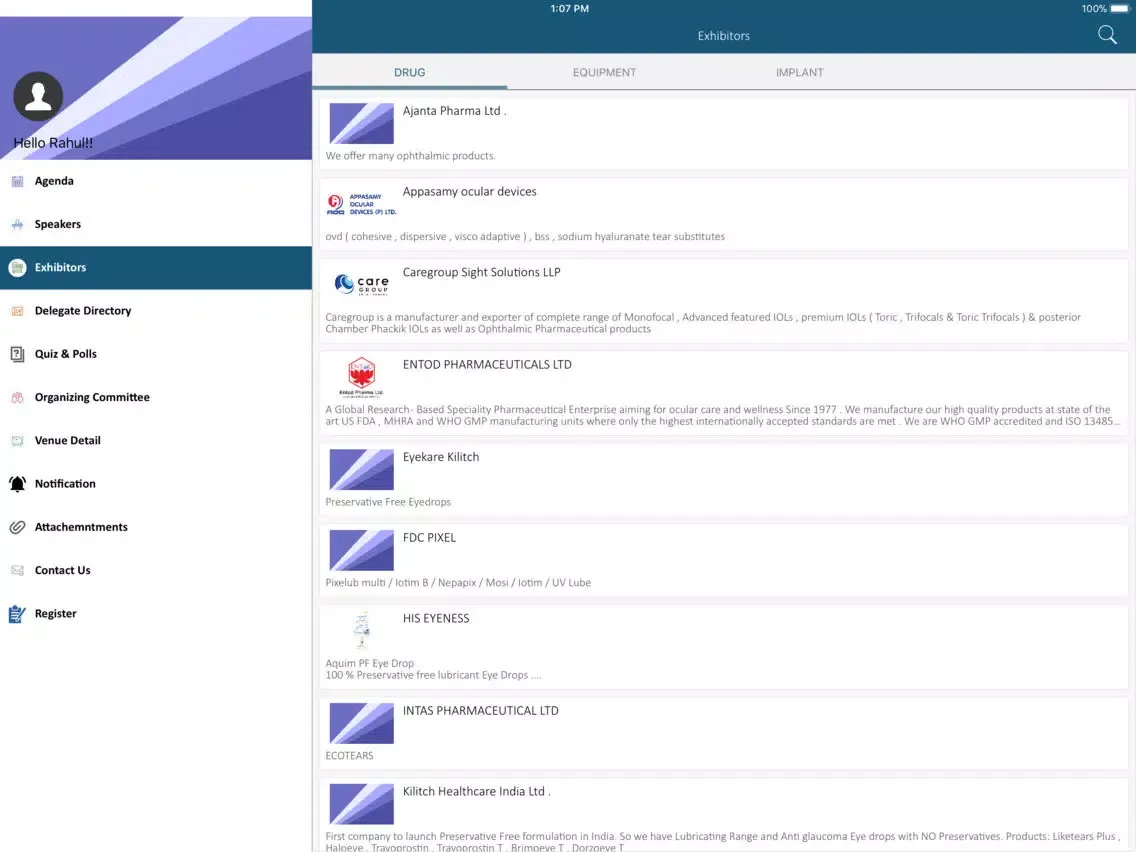This screenshot has width=1136, height=852.
Task: Open Register from sidebar
Action: pyautogui.click(x=156, y=614)
